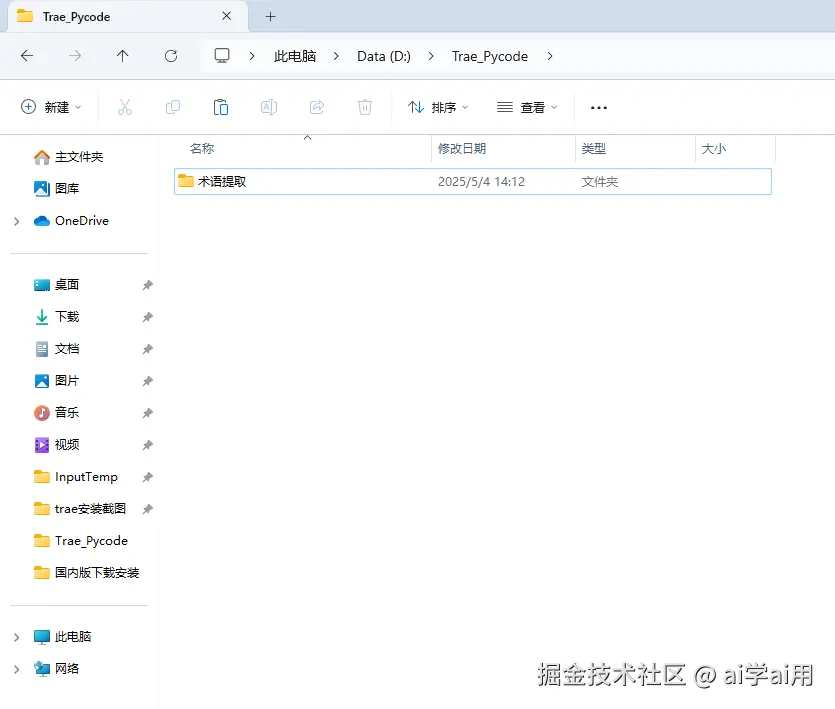Open the 新建 dropdown menu
Image resolution: width=835 pixels, height=709 pixels.
(51, 107)
